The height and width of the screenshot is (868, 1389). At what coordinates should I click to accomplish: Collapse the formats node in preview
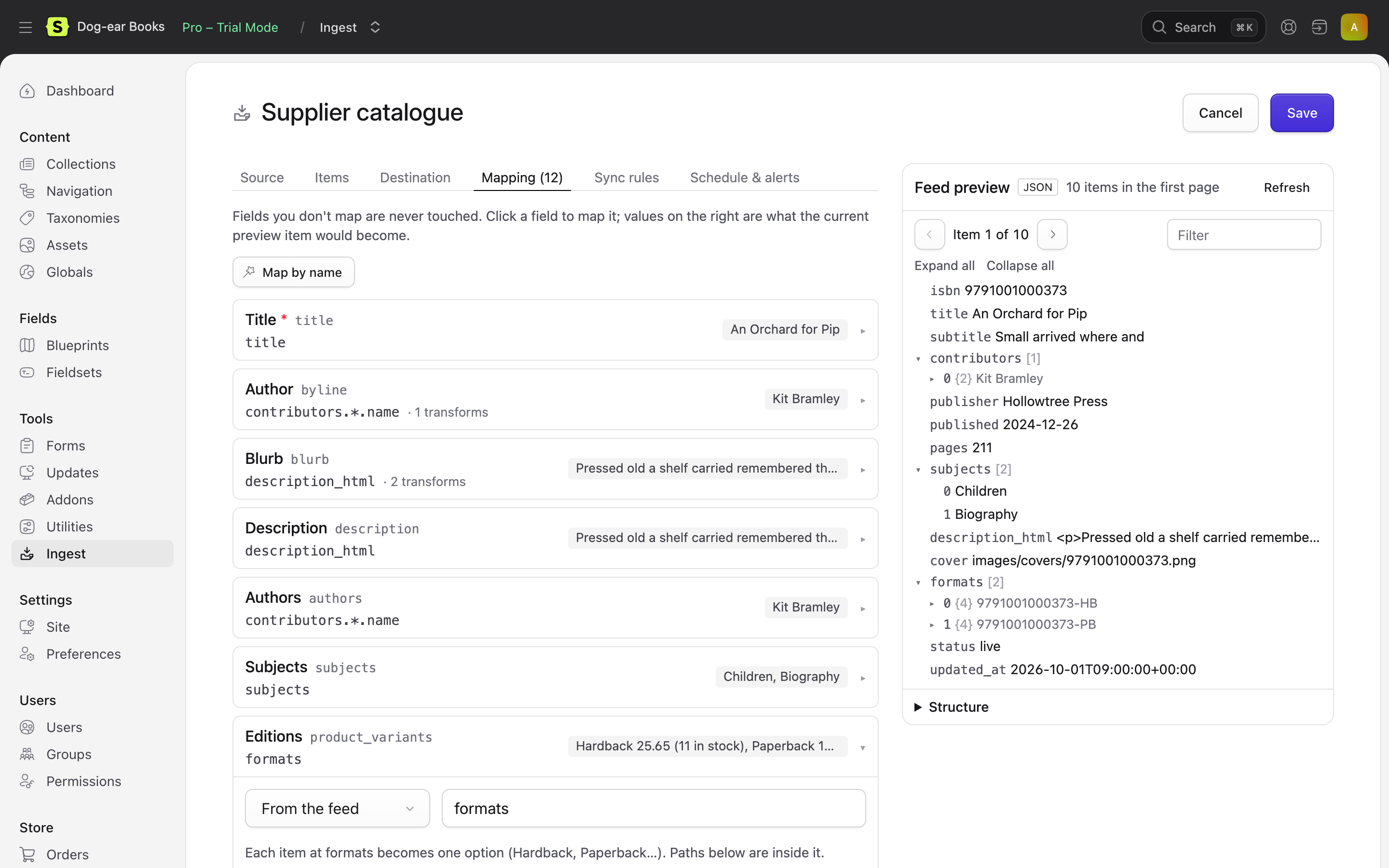[x=918, y=583]
